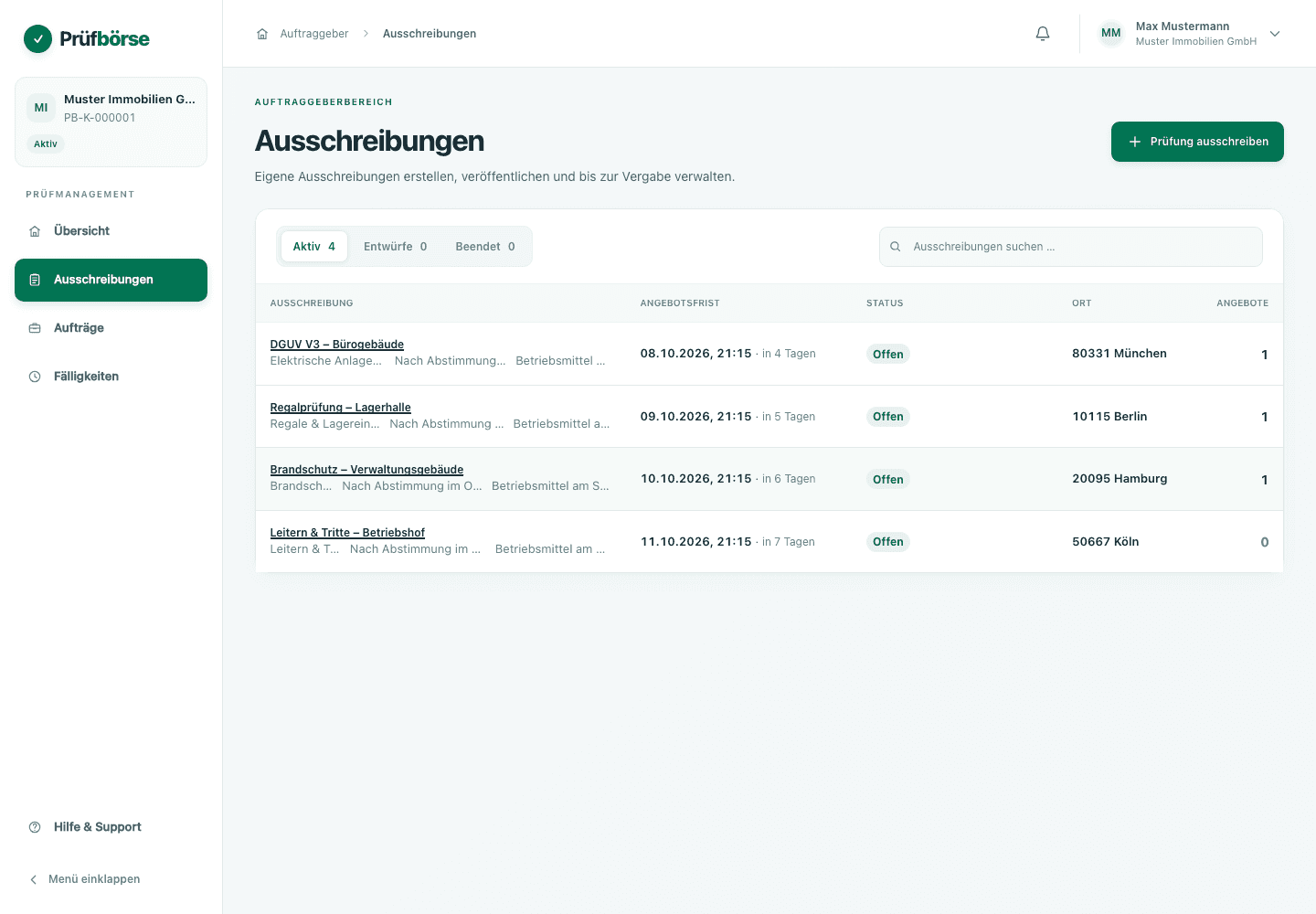Image resolution: width=1316 pixels, height=914 pixels.
Task: Focus the Ausschreibungen suchen search field
Action: point(1071,247)
